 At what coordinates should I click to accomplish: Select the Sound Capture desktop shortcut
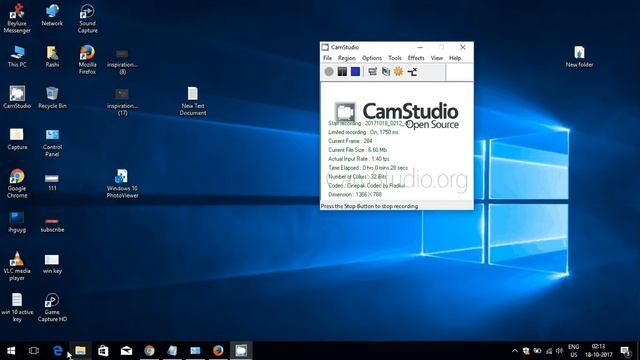(87, 18)
